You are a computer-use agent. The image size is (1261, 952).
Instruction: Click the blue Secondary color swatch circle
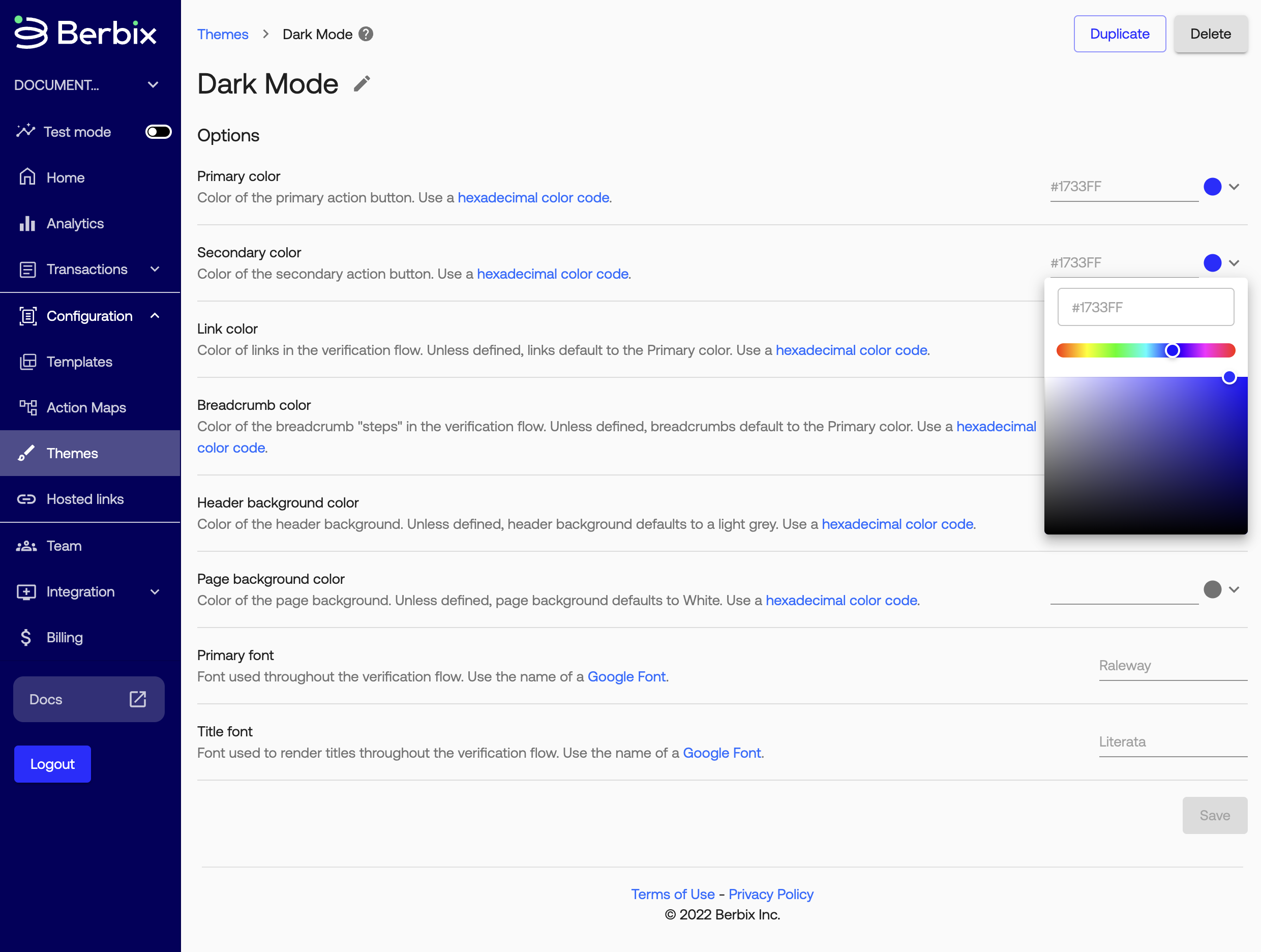[1212, 263]
